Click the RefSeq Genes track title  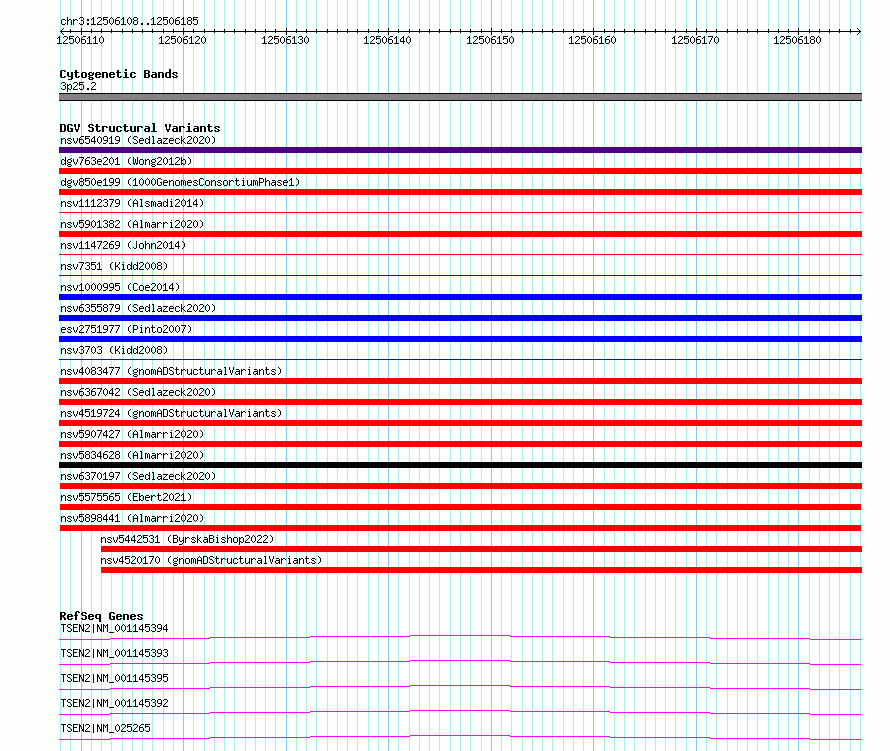(x=101, y=616)
